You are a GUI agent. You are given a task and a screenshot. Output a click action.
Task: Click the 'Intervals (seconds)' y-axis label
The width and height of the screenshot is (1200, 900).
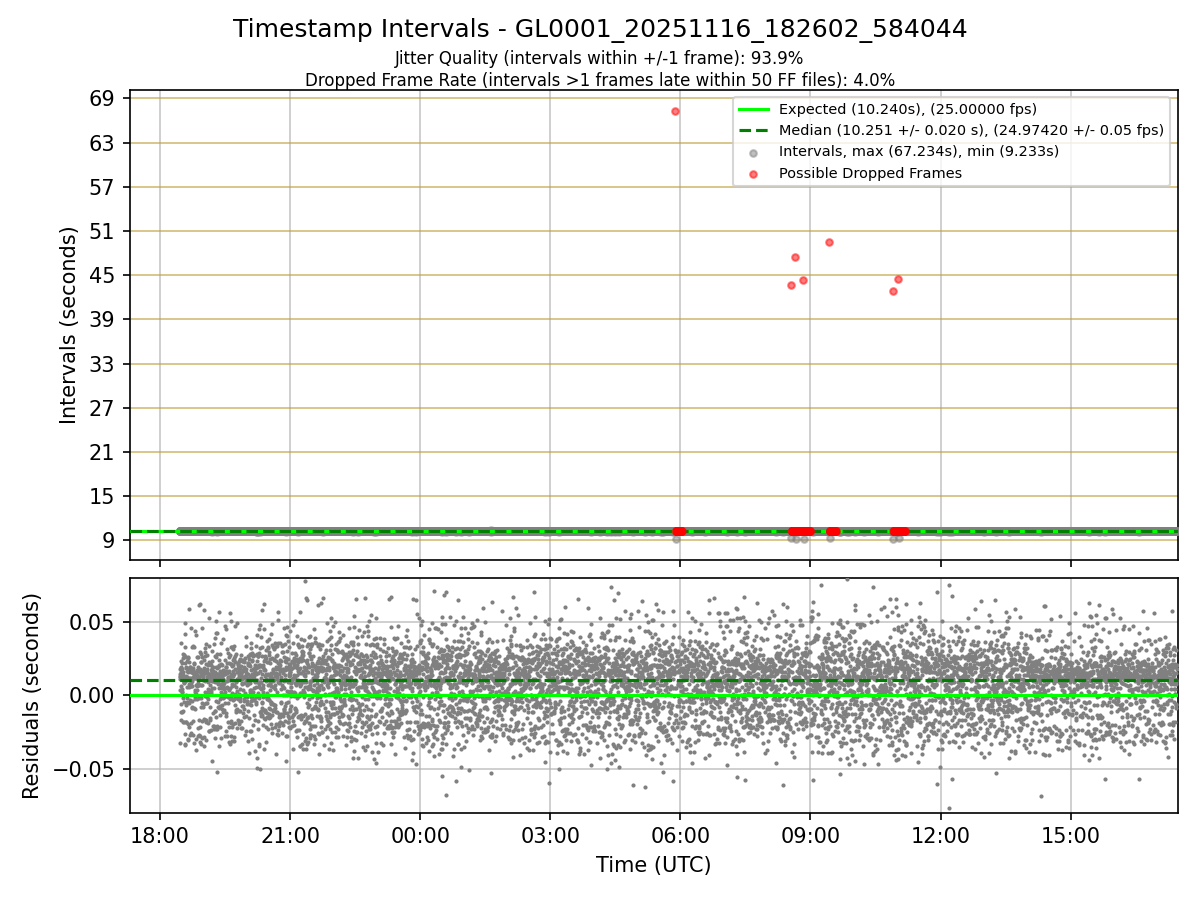[68, 325]
